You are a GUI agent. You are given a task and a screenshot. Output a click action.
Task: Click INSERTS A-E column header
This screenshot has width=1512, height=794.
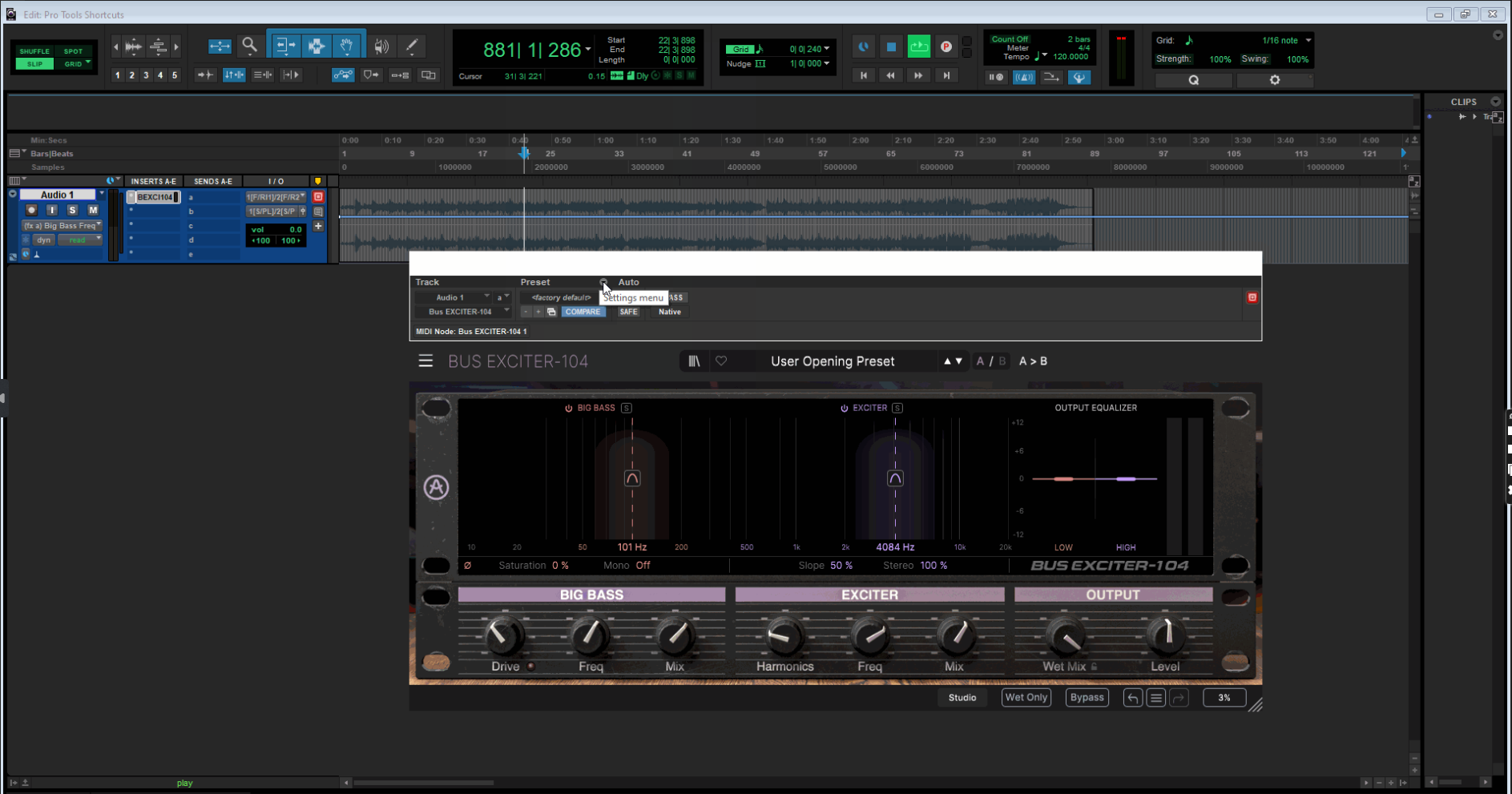click(153, 181)
